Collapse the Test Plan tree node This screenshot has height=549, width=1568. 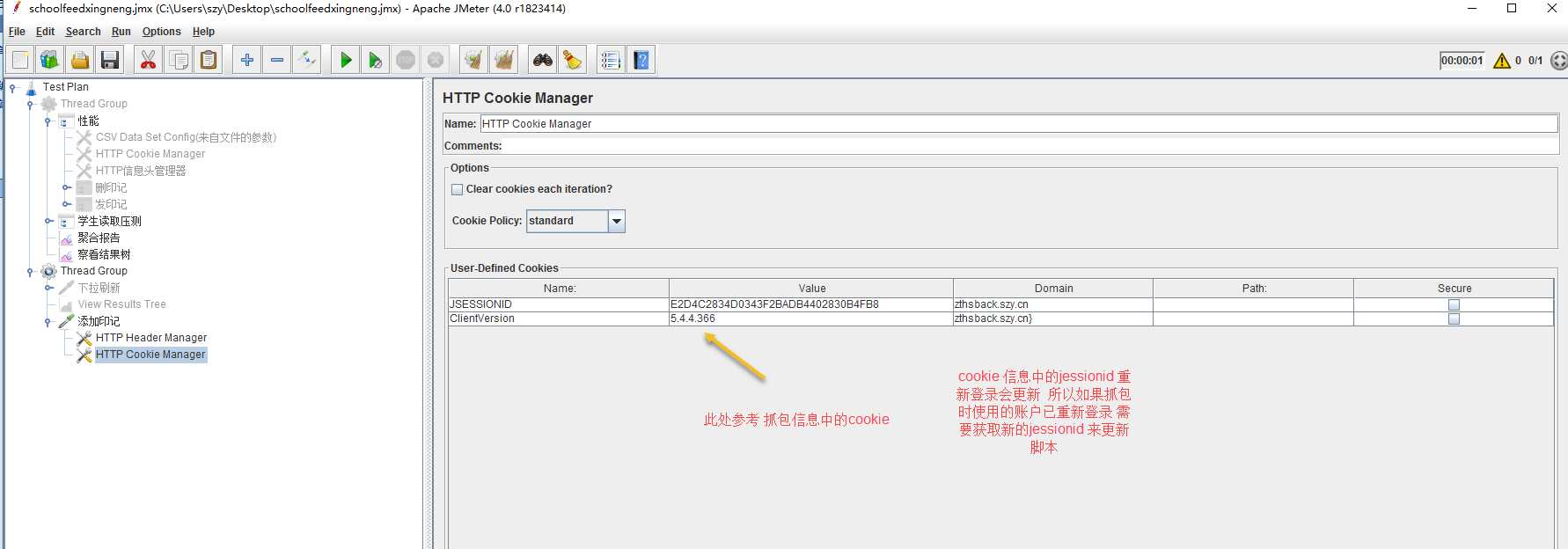click(12, 87)
